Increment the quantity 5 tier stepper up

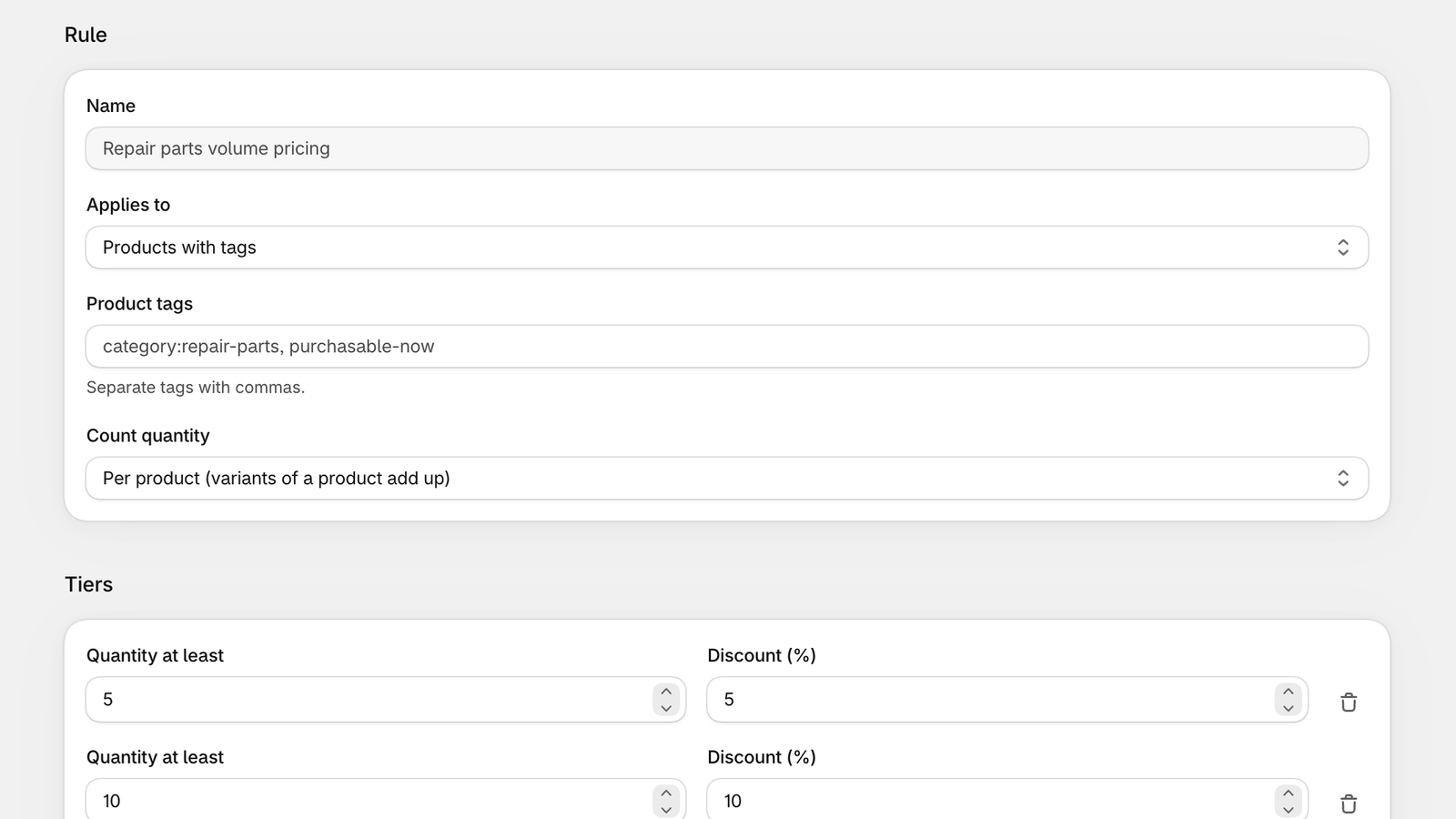click(x=666, y=692)
